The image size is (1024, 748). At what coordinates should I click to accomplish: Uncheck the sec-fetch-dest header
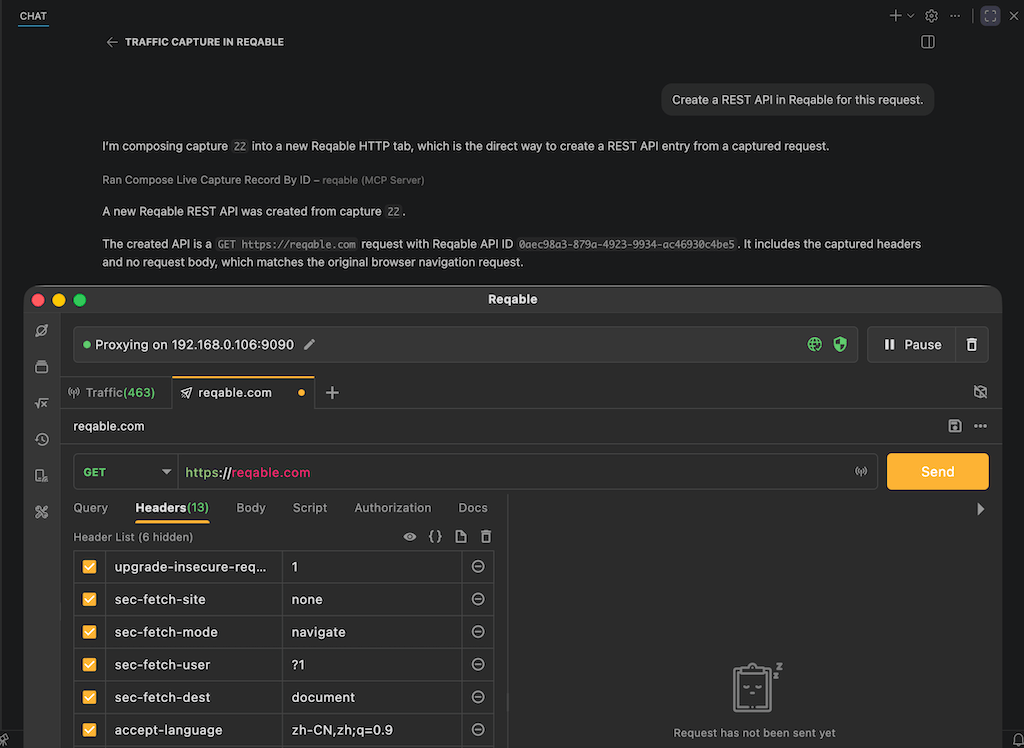coord(89,697)
